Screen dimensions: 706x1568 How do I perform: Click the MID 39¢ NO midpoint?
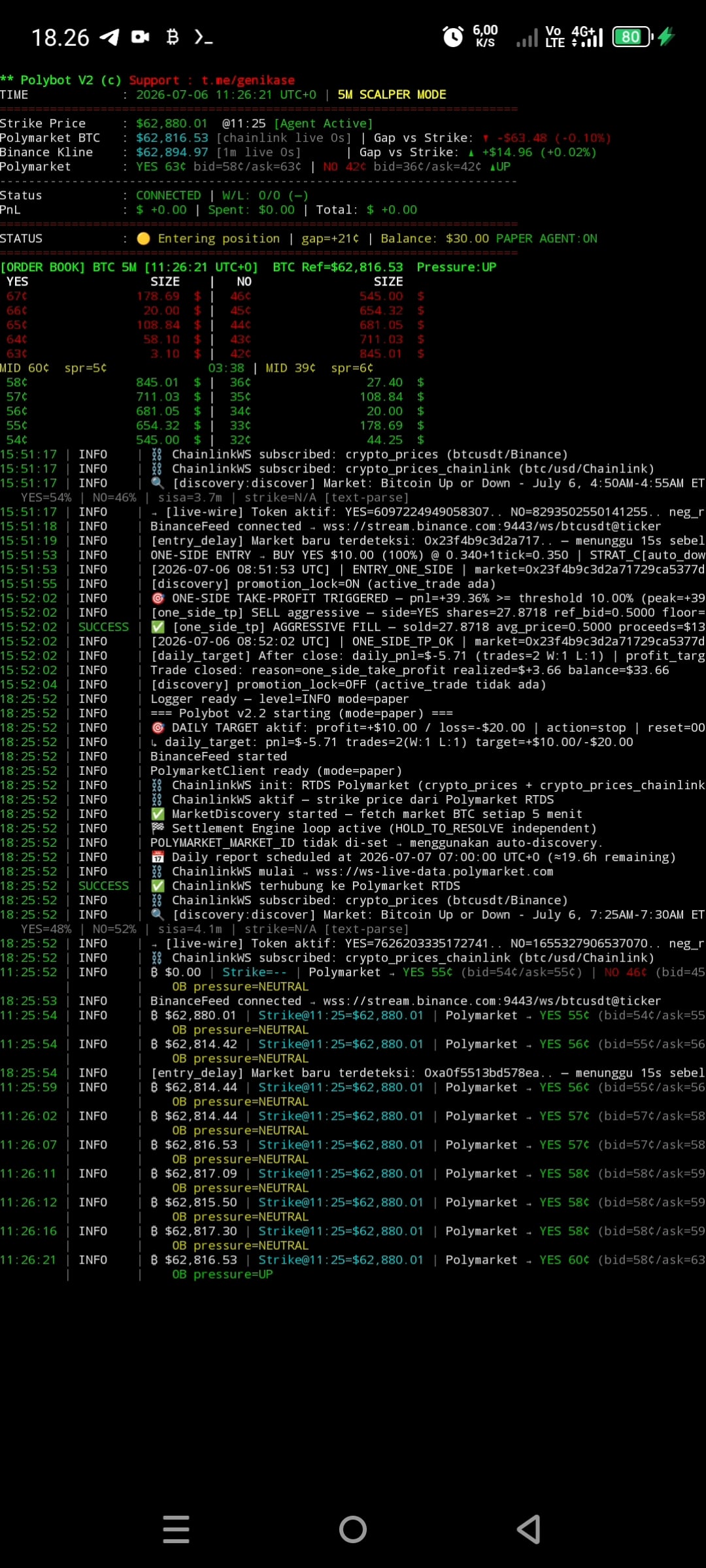click(x=290, y=368)
